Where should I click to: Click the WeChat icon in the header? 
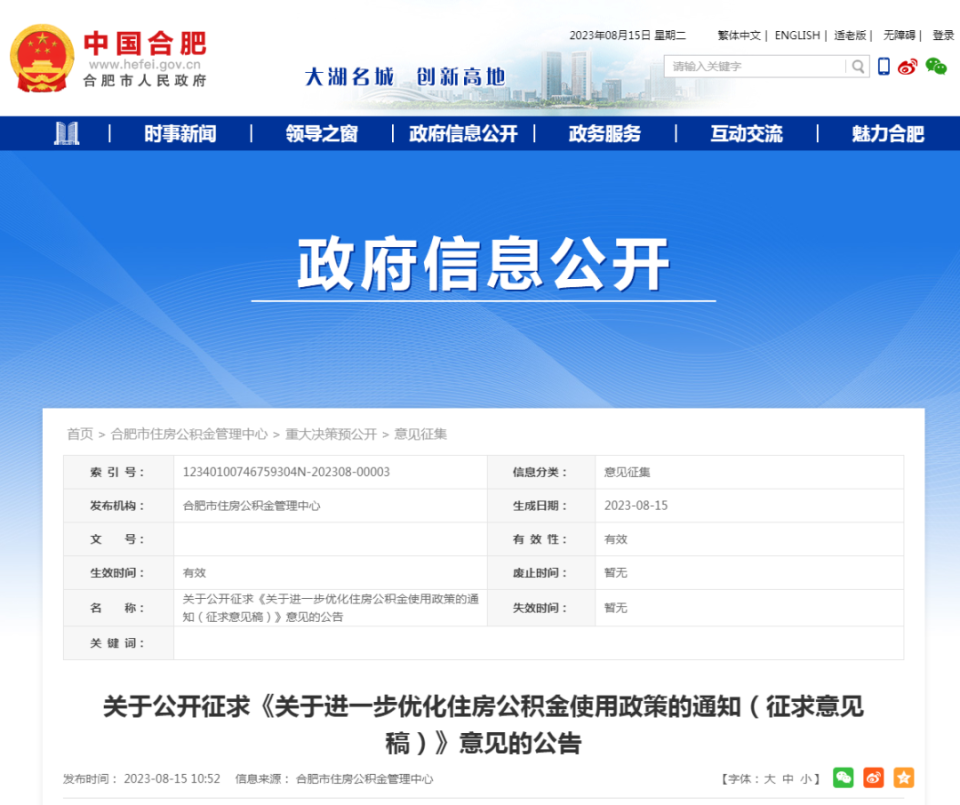pos(934,67)
